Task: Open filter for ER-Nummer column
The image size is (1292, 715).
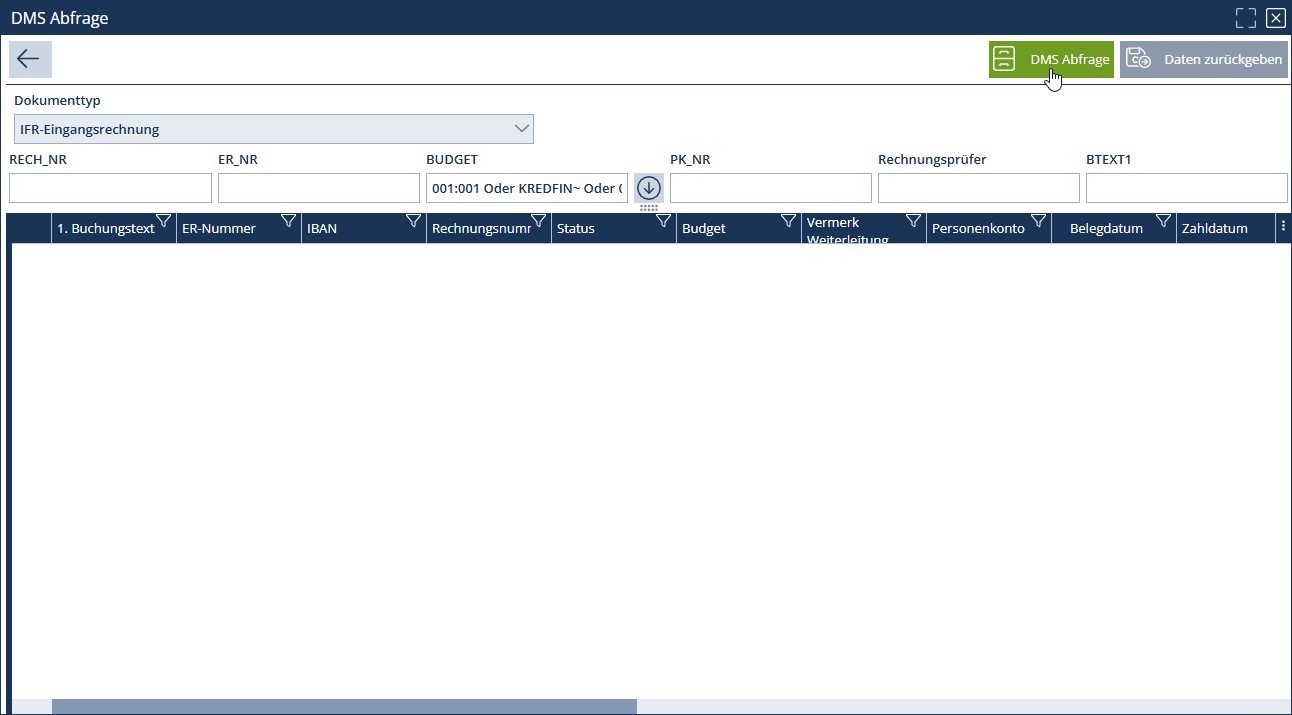Action: click(289, 221)
